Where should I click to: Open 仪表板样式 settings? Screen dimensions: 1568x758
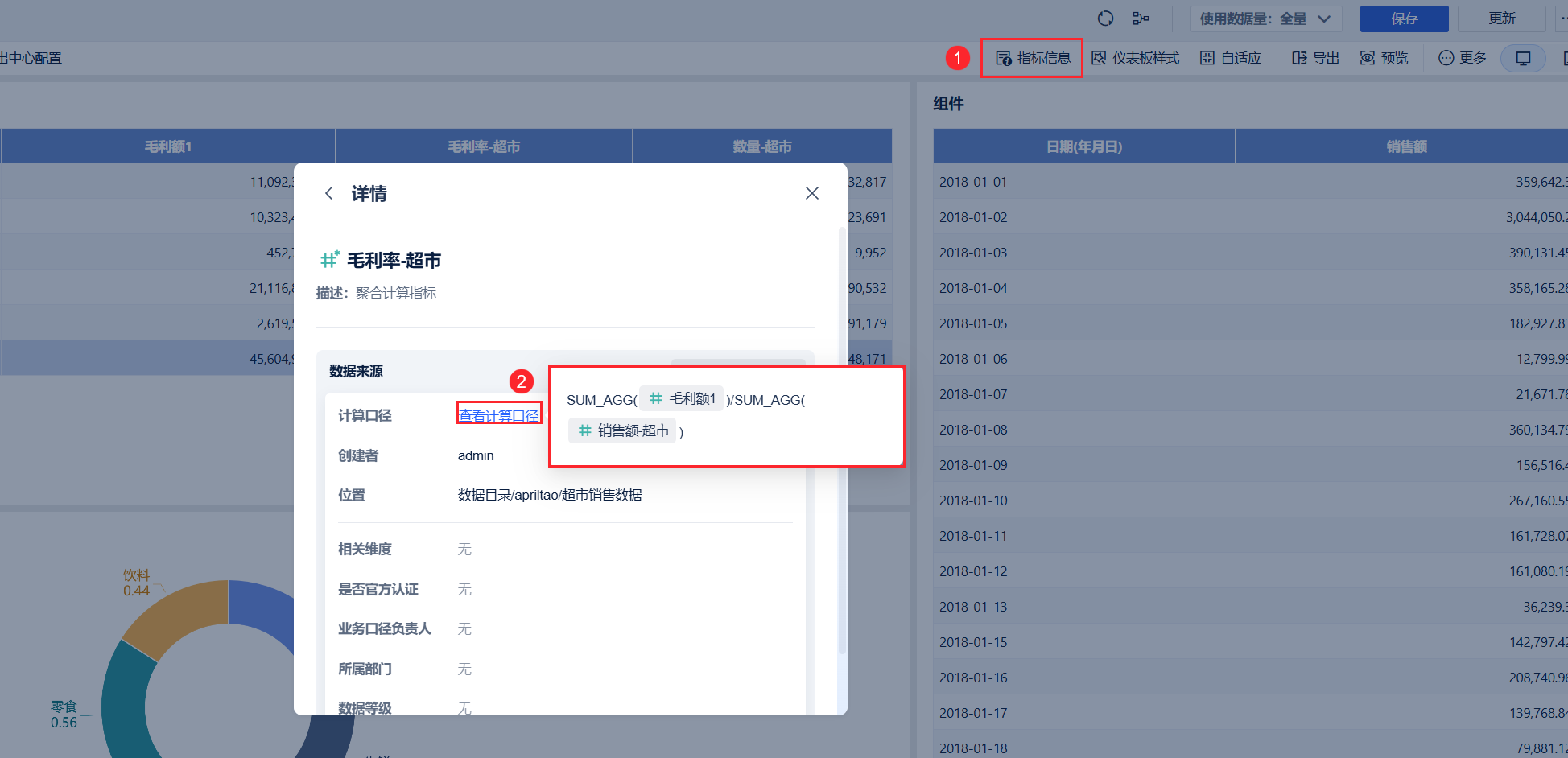(1135, 58)
